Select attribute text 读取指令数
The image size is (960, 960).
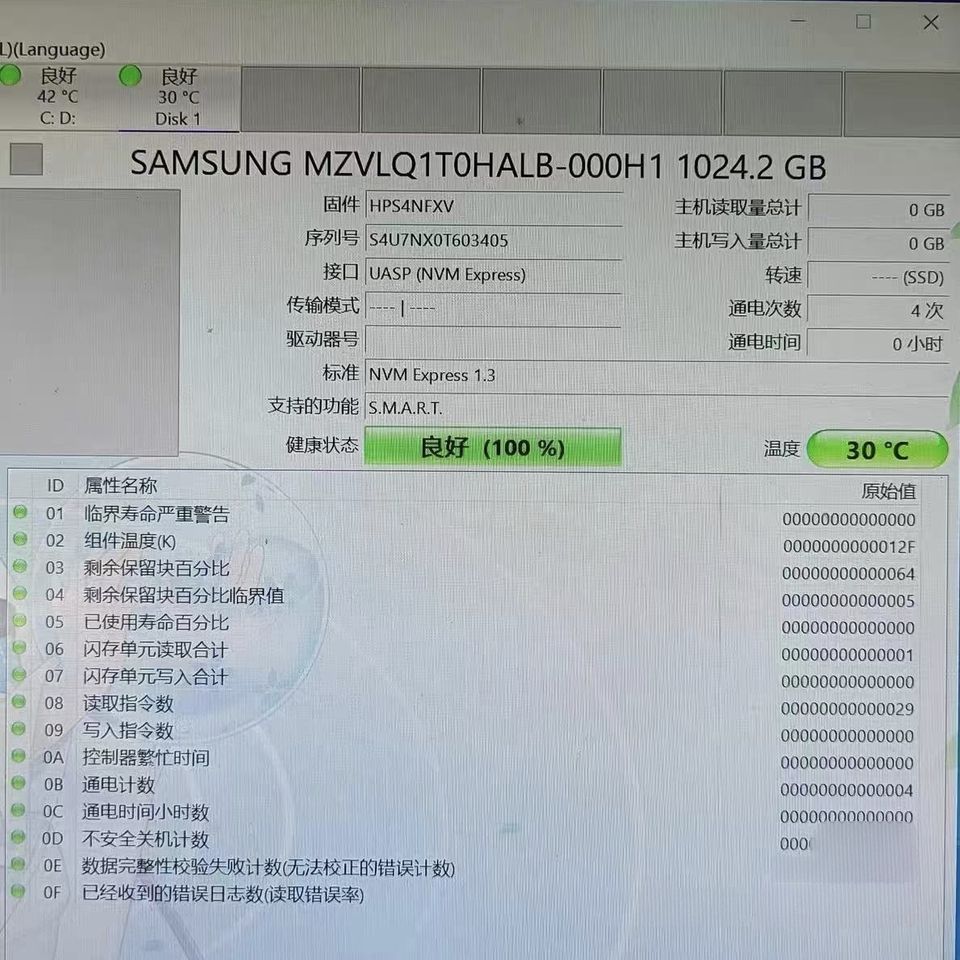coord(129,703)
